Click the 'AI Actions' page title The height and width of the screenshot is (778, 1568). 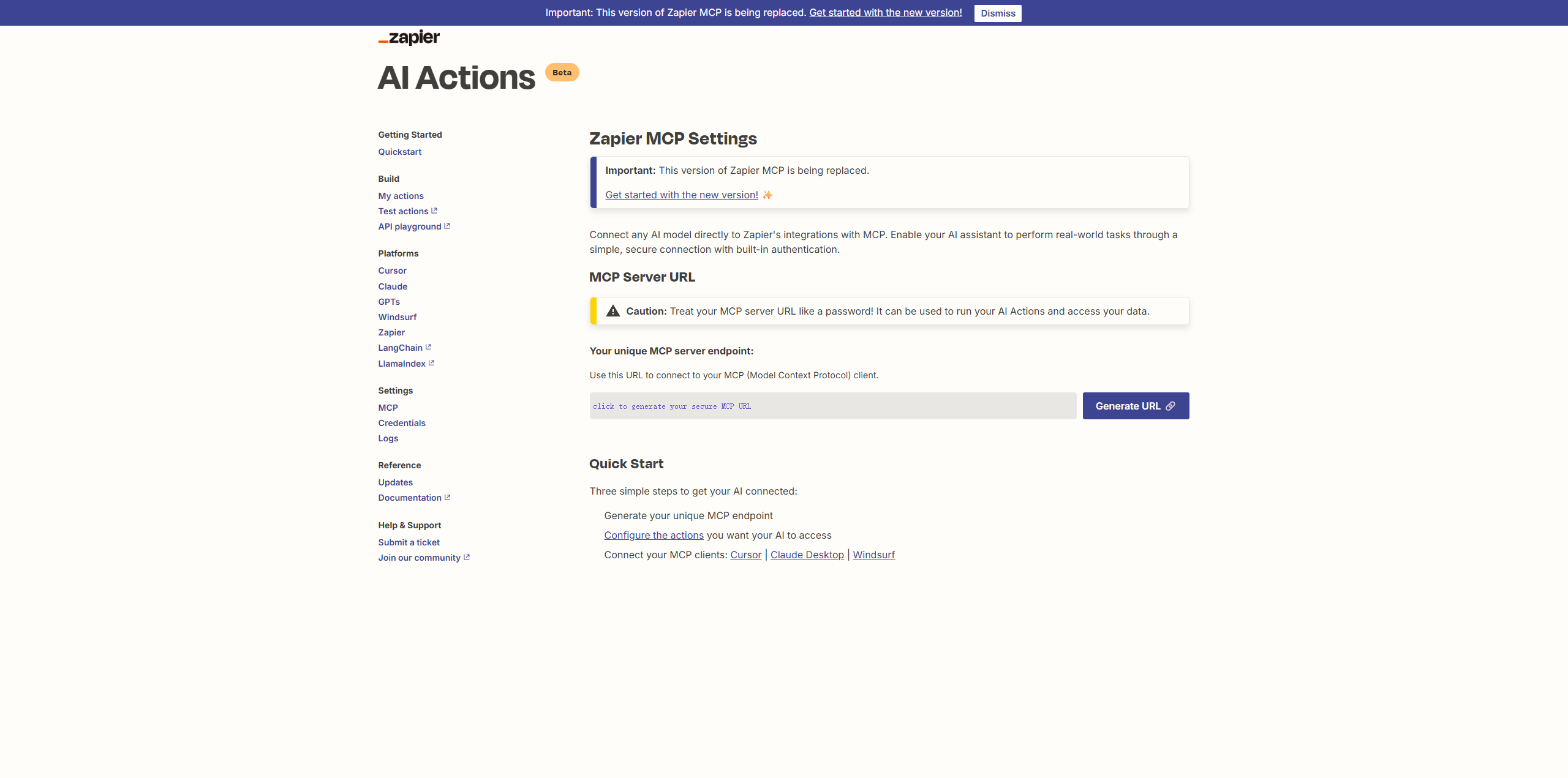point(456,78)
